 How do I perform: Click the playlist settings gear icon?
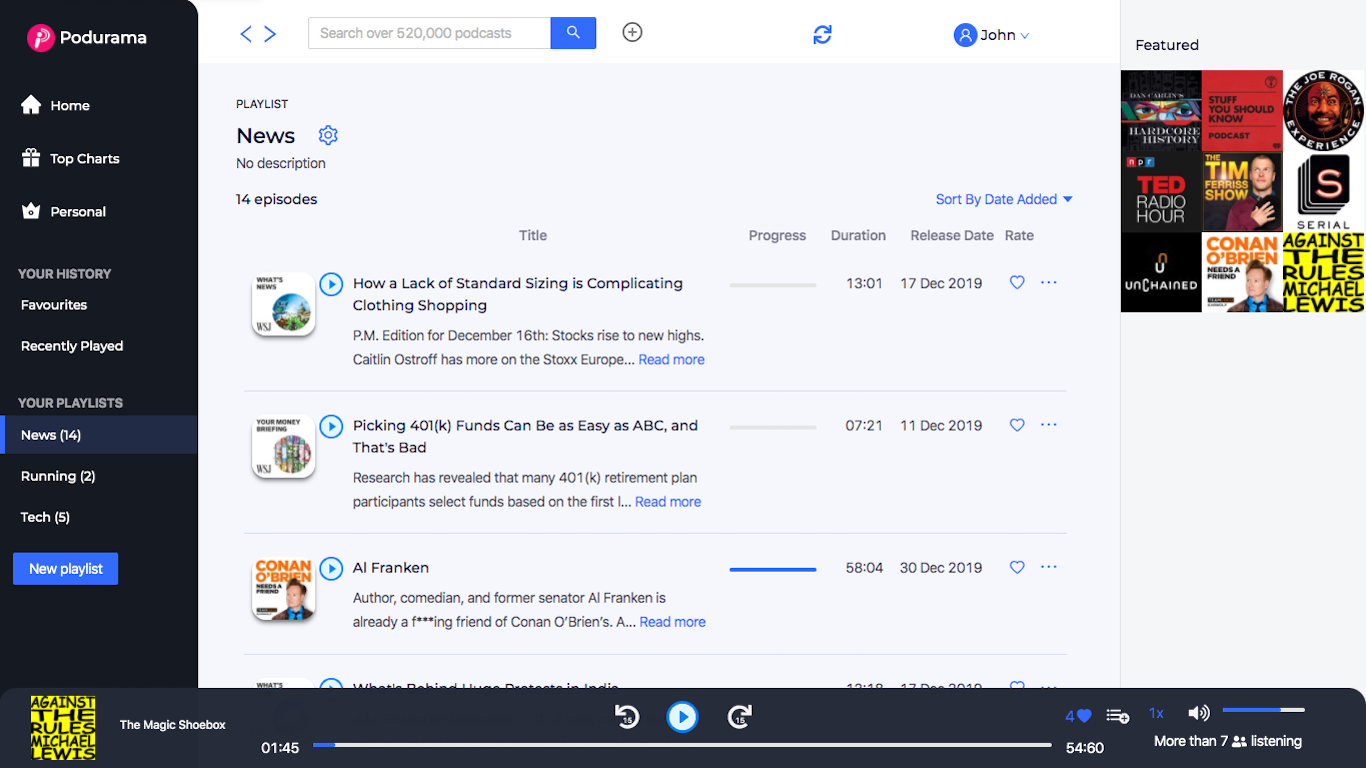tap(328, 135)
